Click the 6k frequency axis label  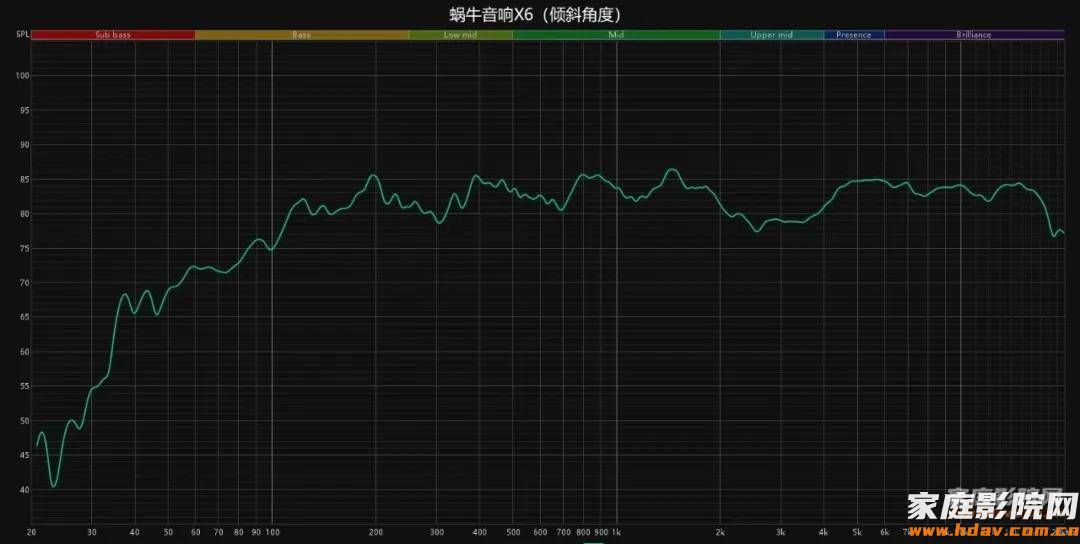884,532
